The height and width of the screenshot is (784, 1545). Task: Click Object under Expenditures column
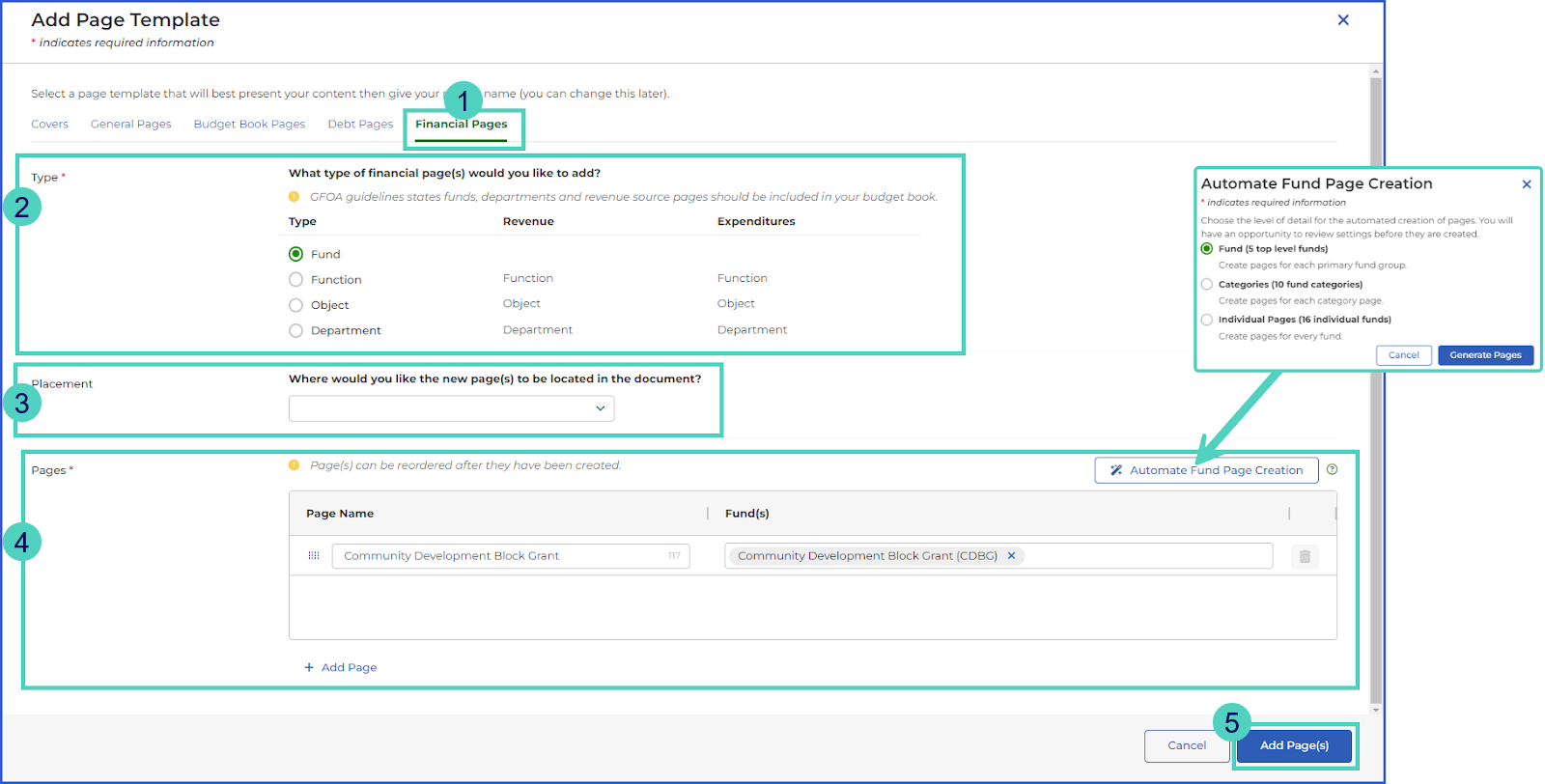point(736,303)
